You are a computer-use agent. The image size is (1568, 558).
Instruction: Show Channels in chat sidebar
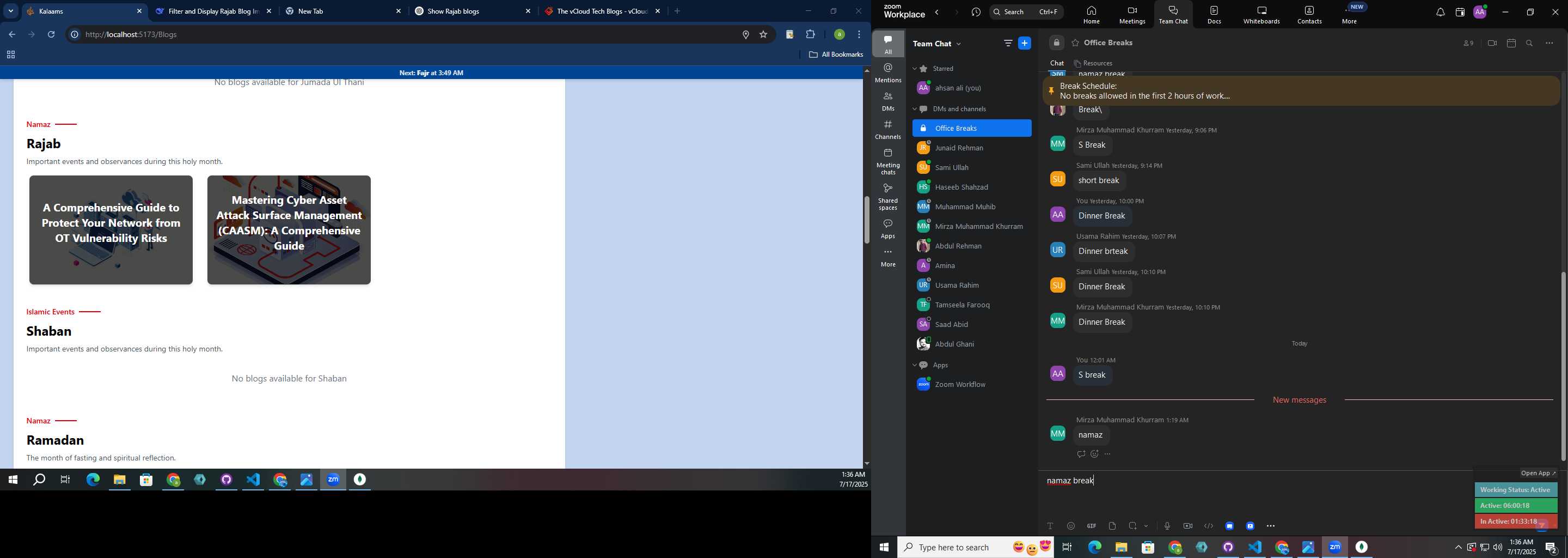(888, 130)
